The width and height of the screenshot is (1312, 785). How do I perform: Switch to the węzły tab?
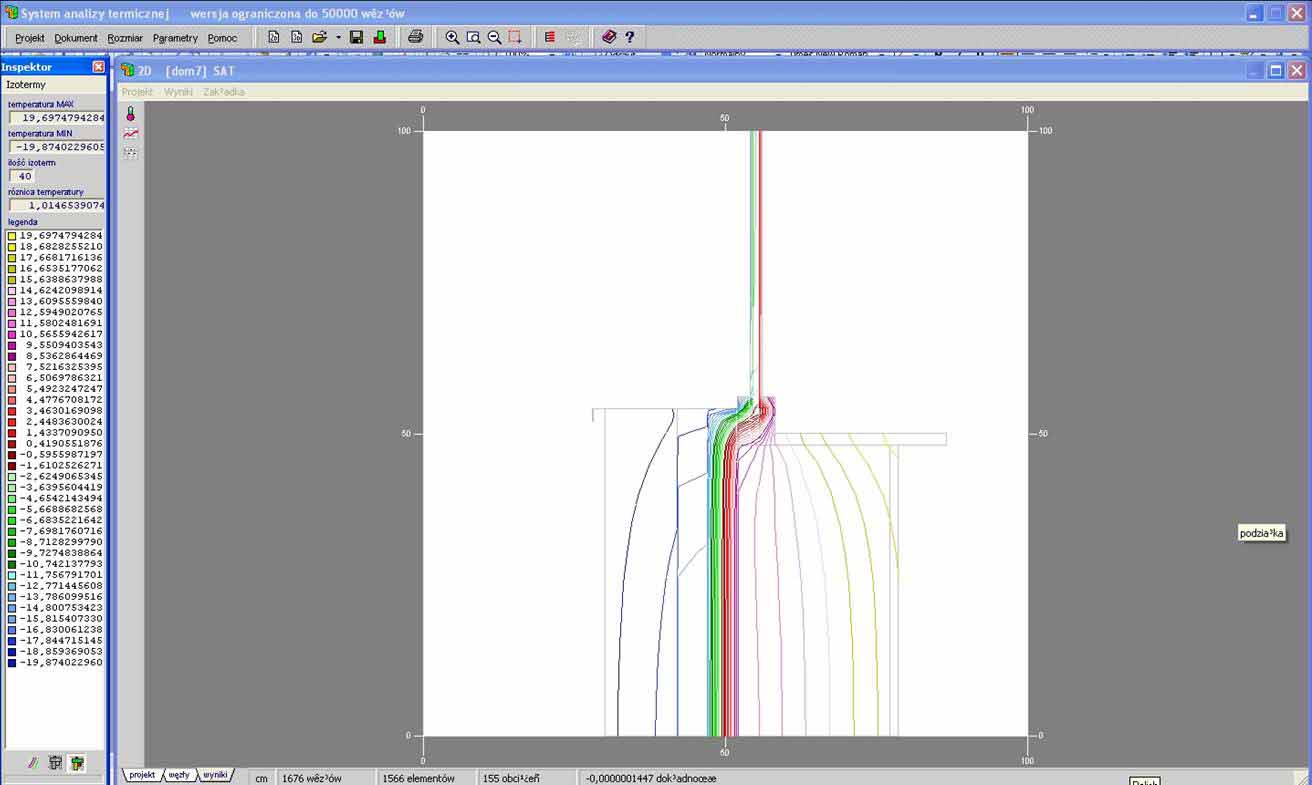click(179, 775)
